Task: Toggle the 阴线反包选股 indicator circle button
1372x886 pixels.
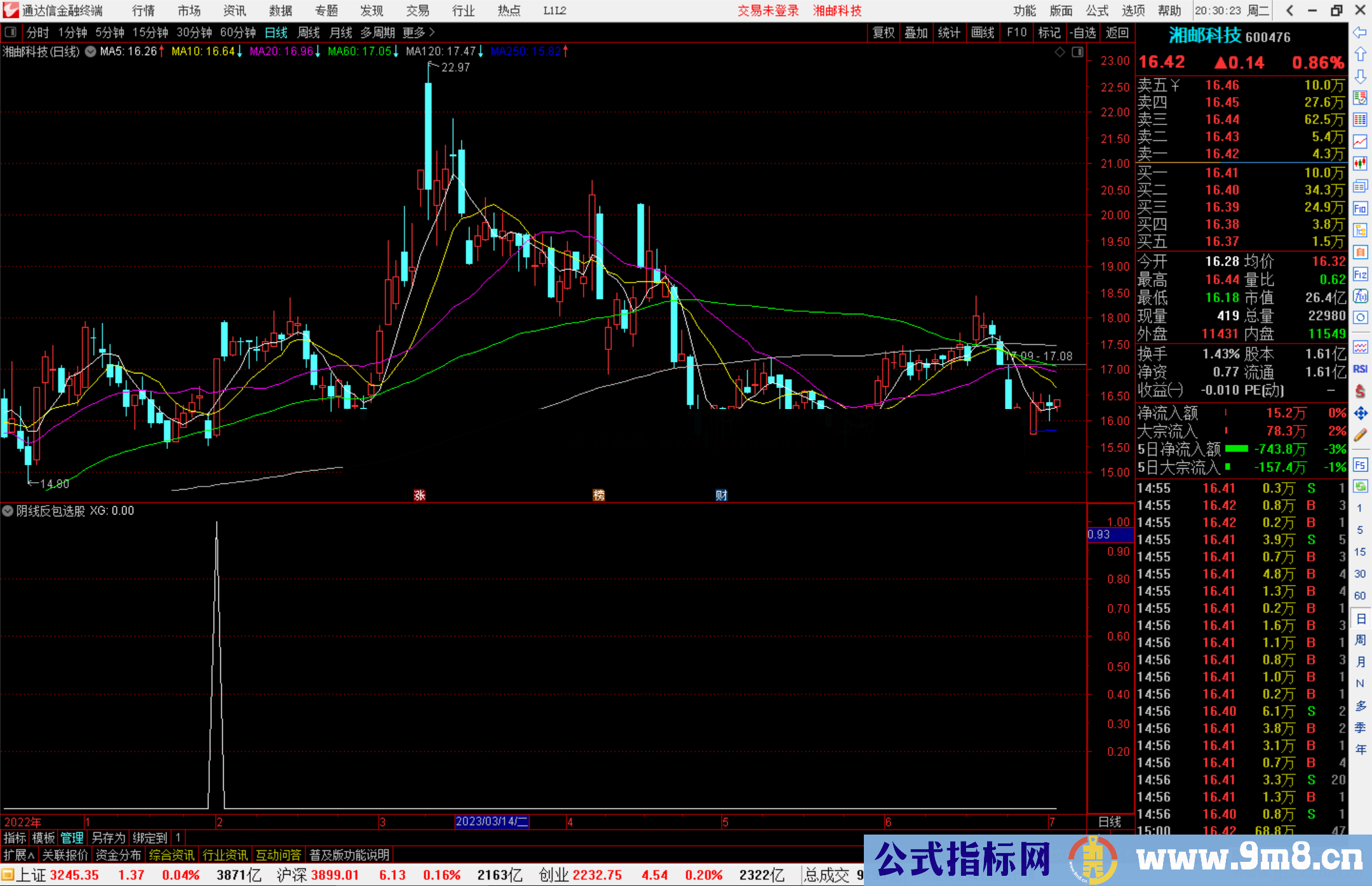Action: pyautogui.click(x=8, y=511)
